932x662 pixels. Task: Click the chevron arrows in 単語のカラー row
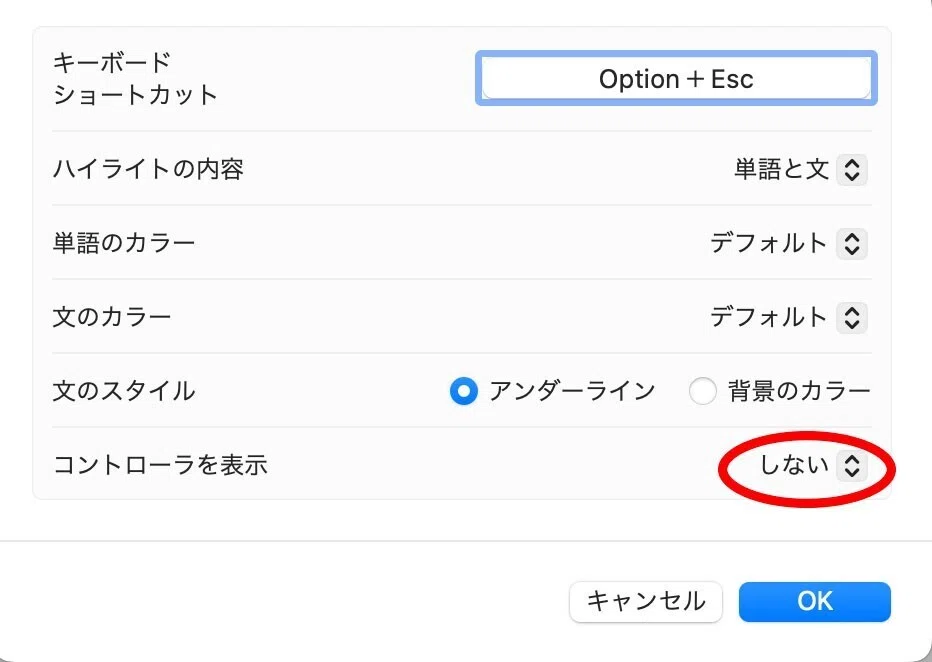852,244
